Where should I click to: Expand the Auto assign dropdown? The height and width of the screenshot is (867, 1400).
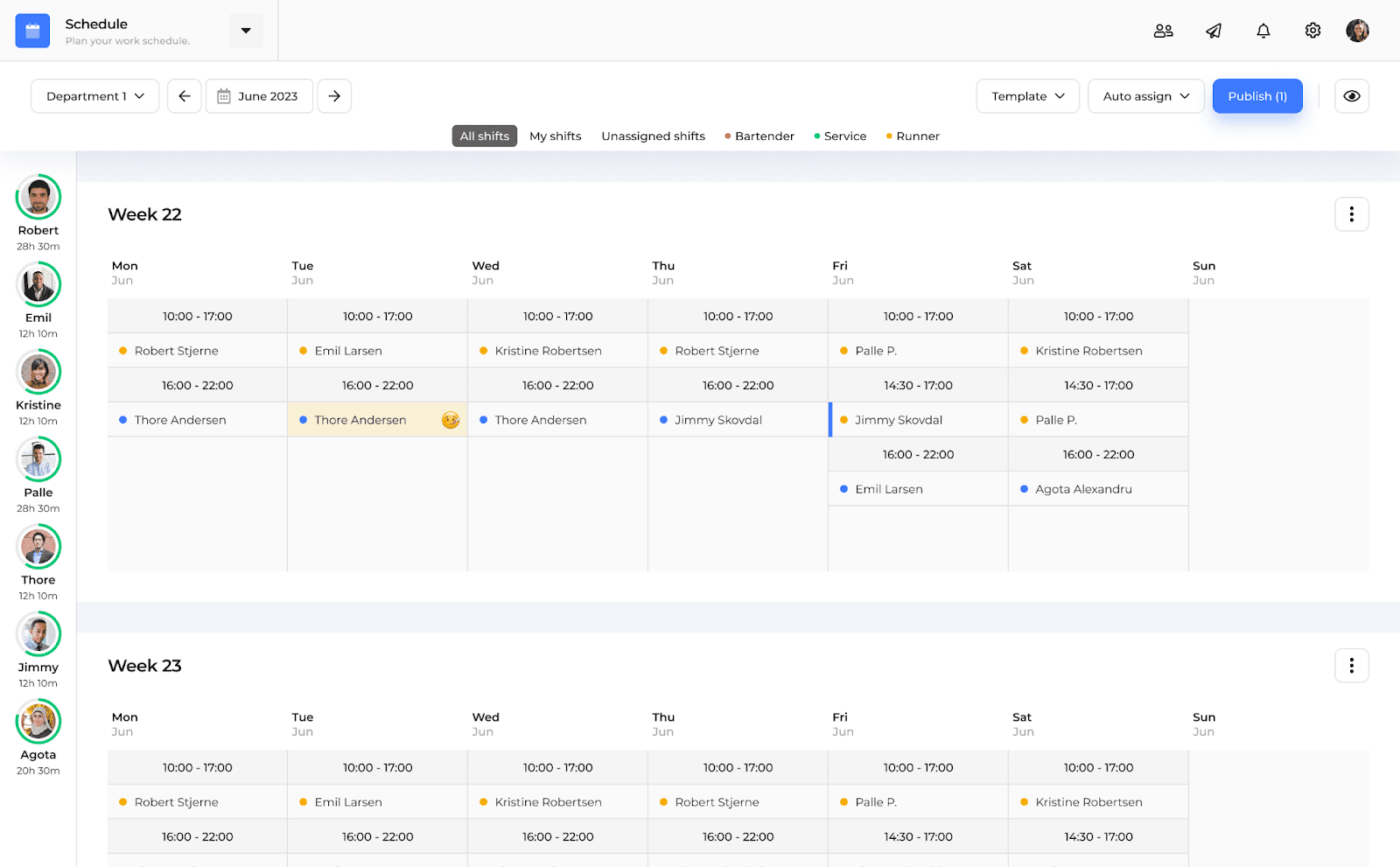(x=1146, y=96)
